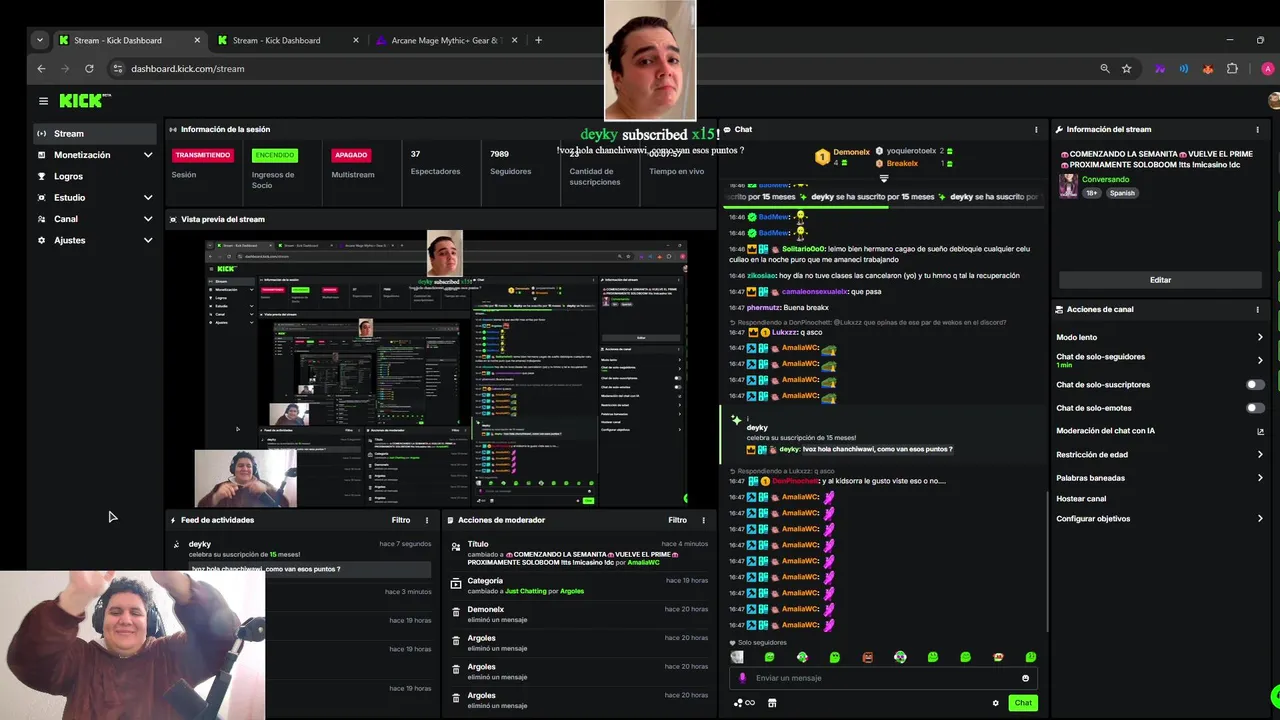1280x720 pixels.
Task: Open the browser extensions puzzle icon
Action: (x=1232, y=69)
